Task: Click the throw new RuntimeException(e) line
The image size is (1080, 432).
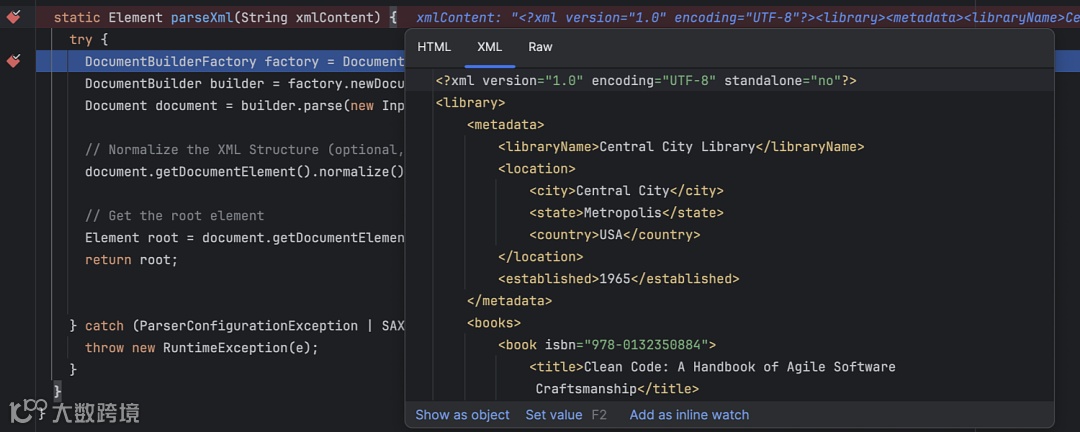Action: [202, 347]
